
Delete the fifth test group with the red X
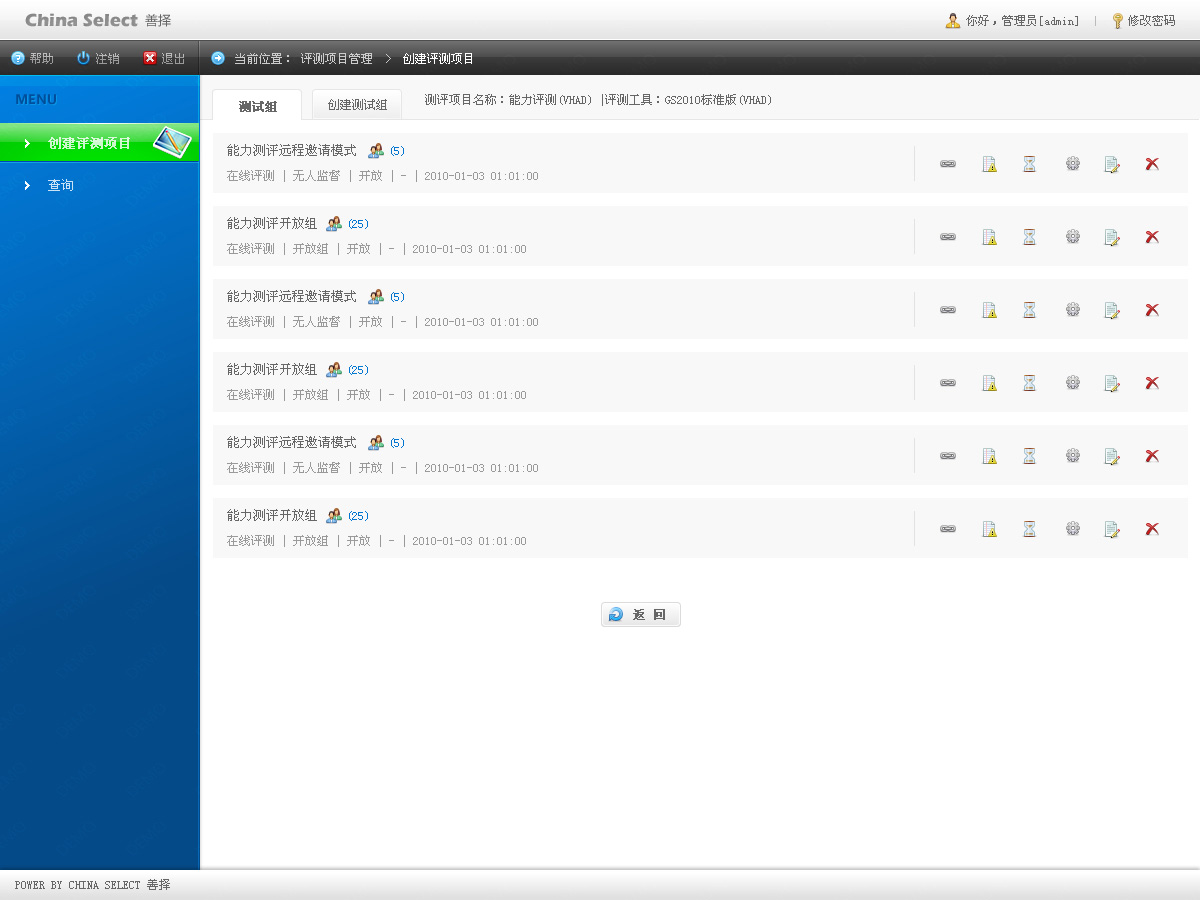click(x=1152, y=456)
